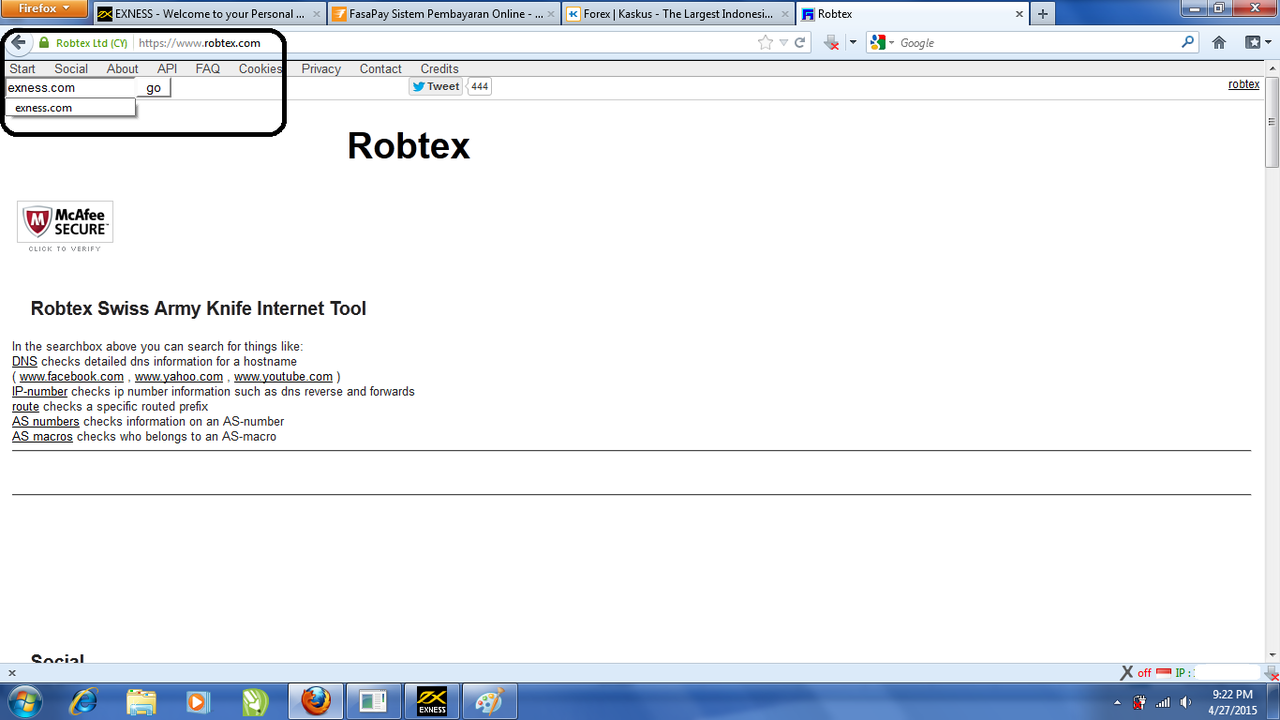Open the www.yahoo.com link

179,377
